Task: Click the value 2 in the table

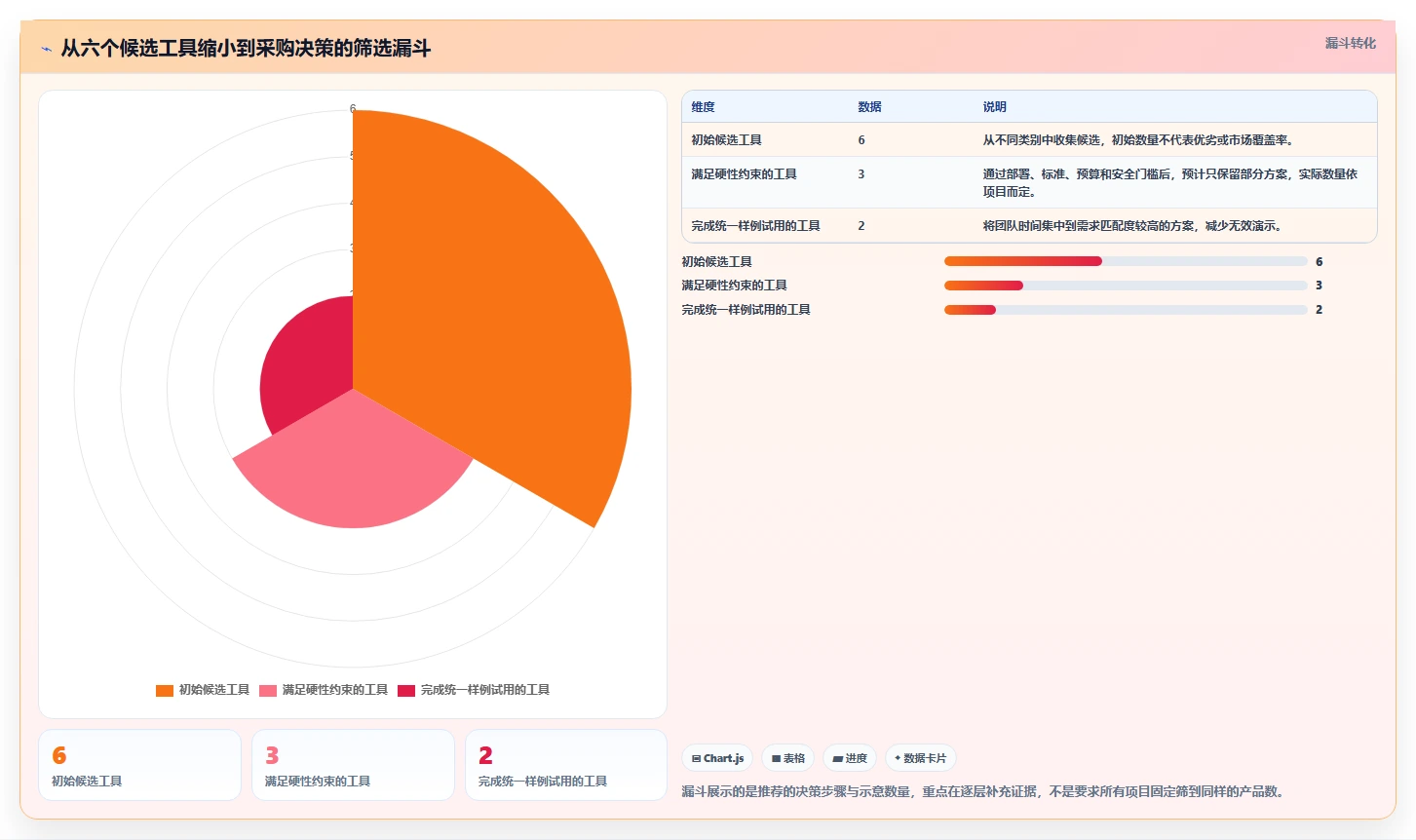Action: pyautogui.click(x=861, y=226)
